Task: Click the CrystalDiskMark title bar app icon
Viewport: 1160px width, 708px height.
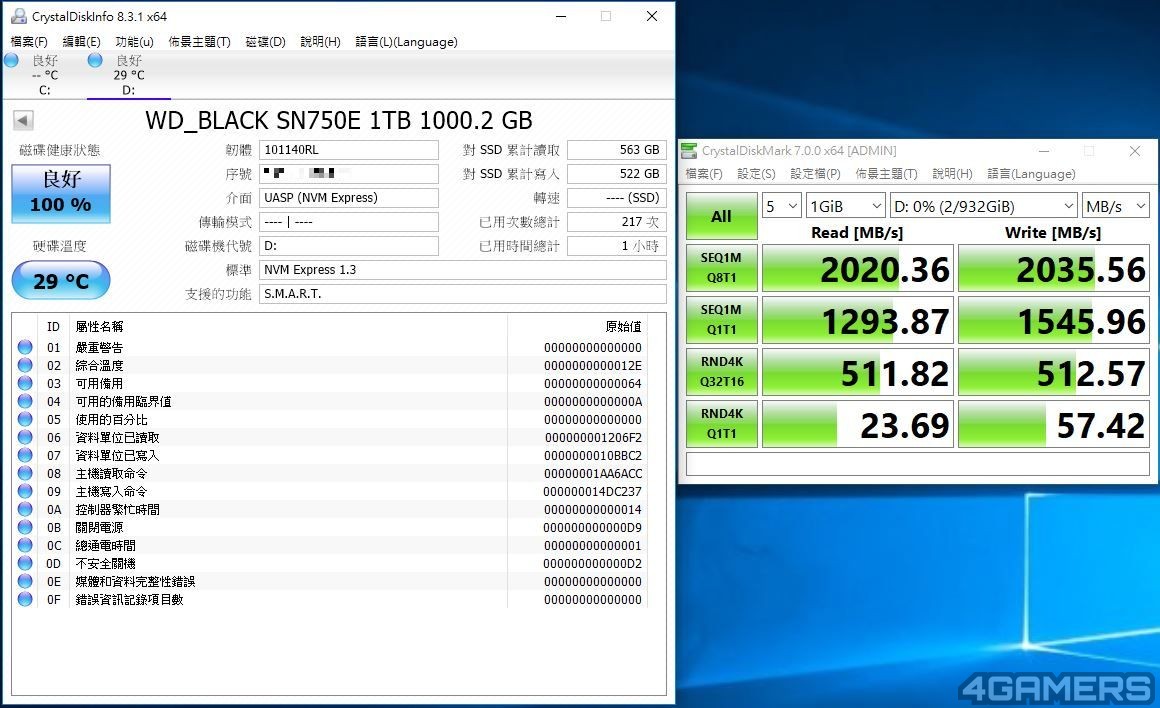Action: tap(689, 151)
